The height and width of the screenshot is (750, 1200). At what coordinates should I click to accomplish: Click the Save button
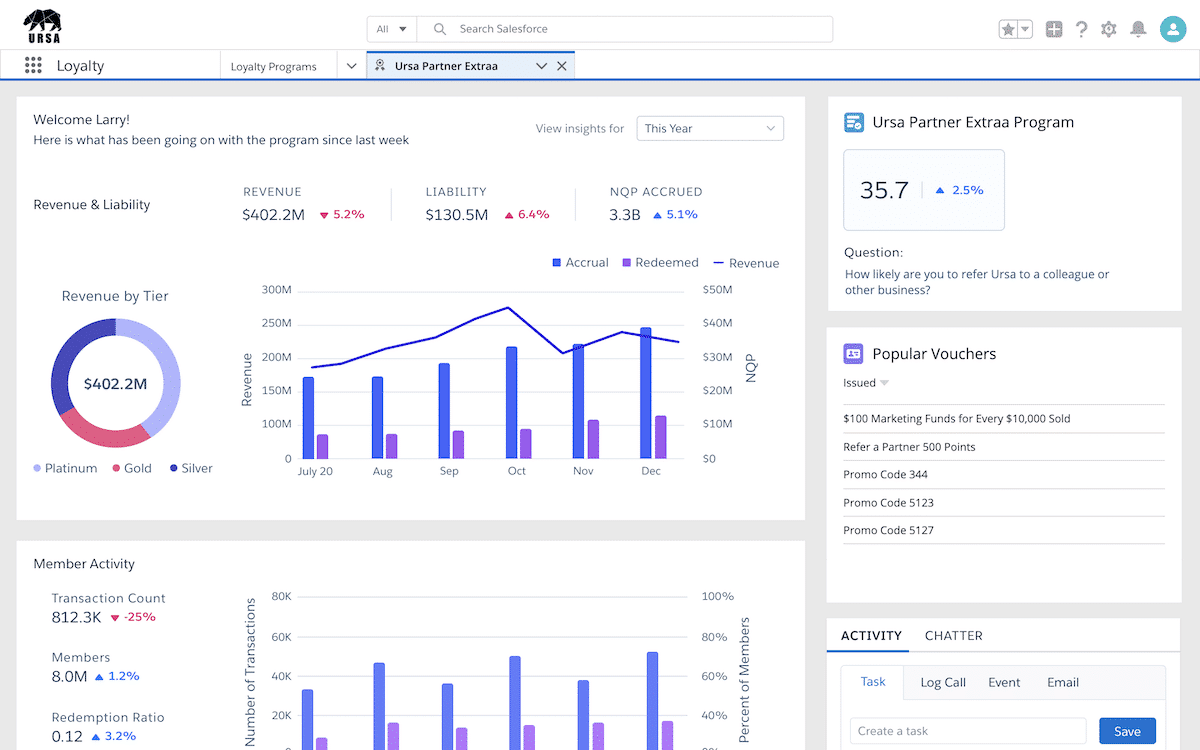[x=1127, y=731]
